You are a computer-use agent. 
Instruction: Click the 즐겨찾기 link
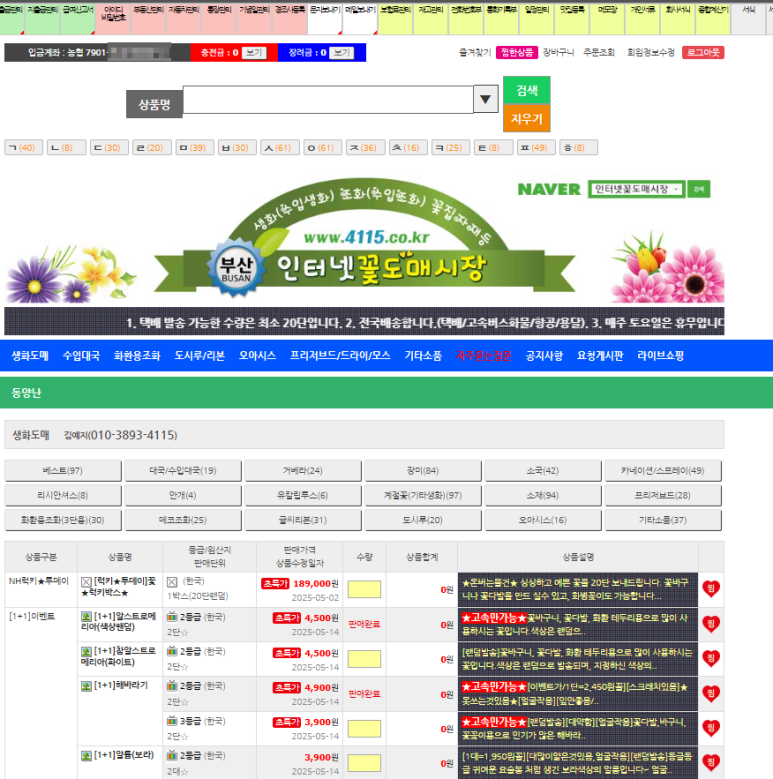[x=475, y=52]
